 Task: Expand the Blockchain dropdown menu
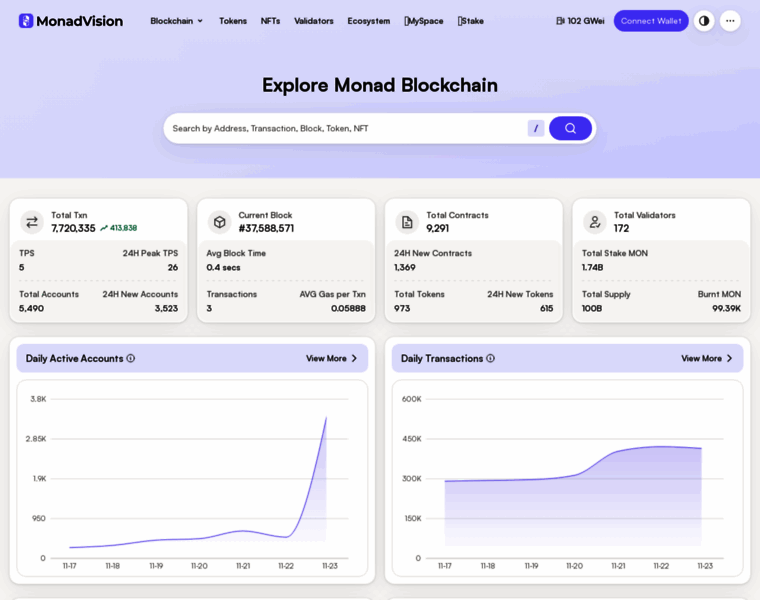(x=177, y=21)
